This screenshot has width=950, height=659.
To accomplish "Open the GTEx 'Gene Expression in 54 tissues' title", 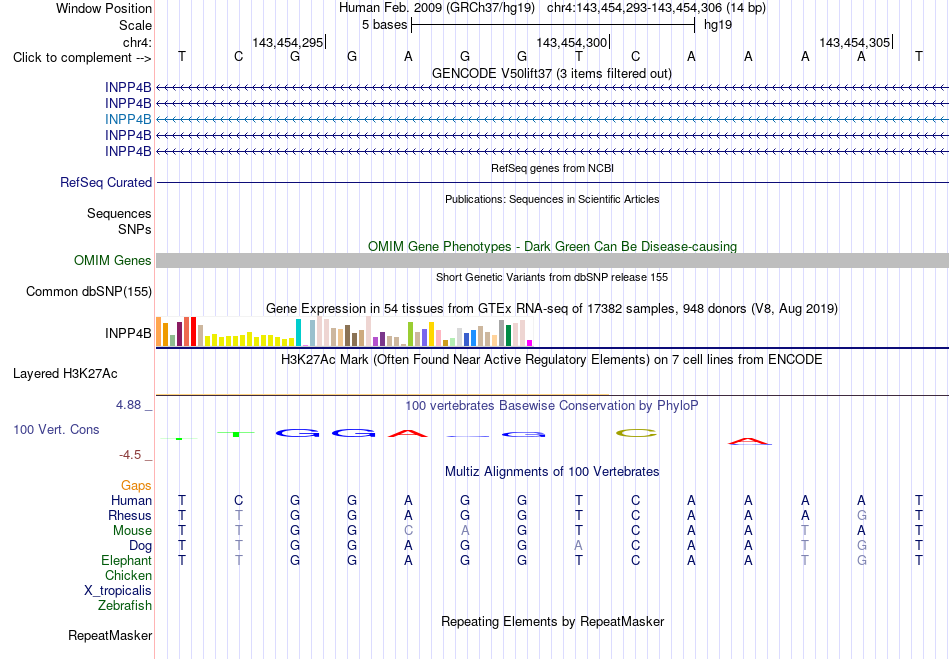I will pos(552,308).
